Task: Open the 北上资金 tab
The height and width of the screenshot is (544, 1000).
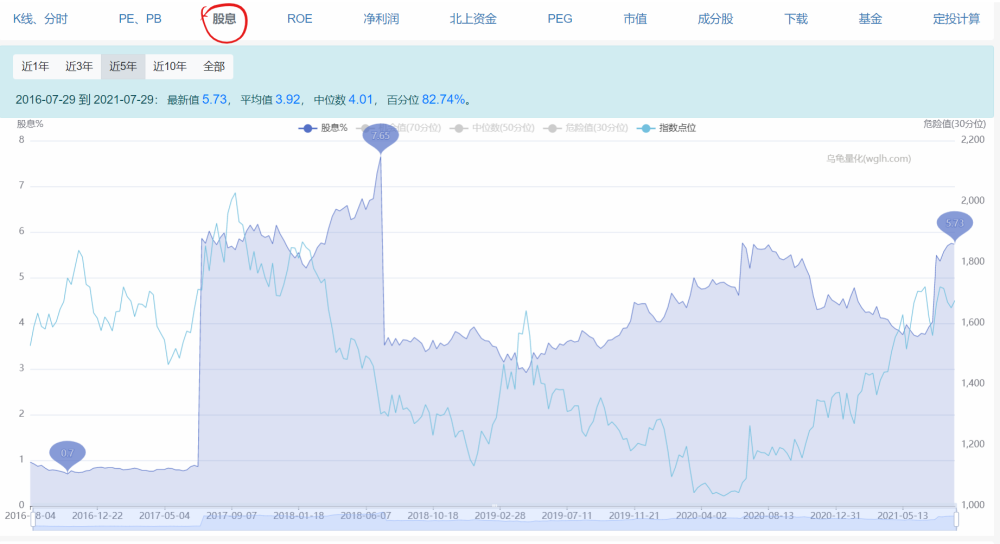Action: tap(473, 19)
